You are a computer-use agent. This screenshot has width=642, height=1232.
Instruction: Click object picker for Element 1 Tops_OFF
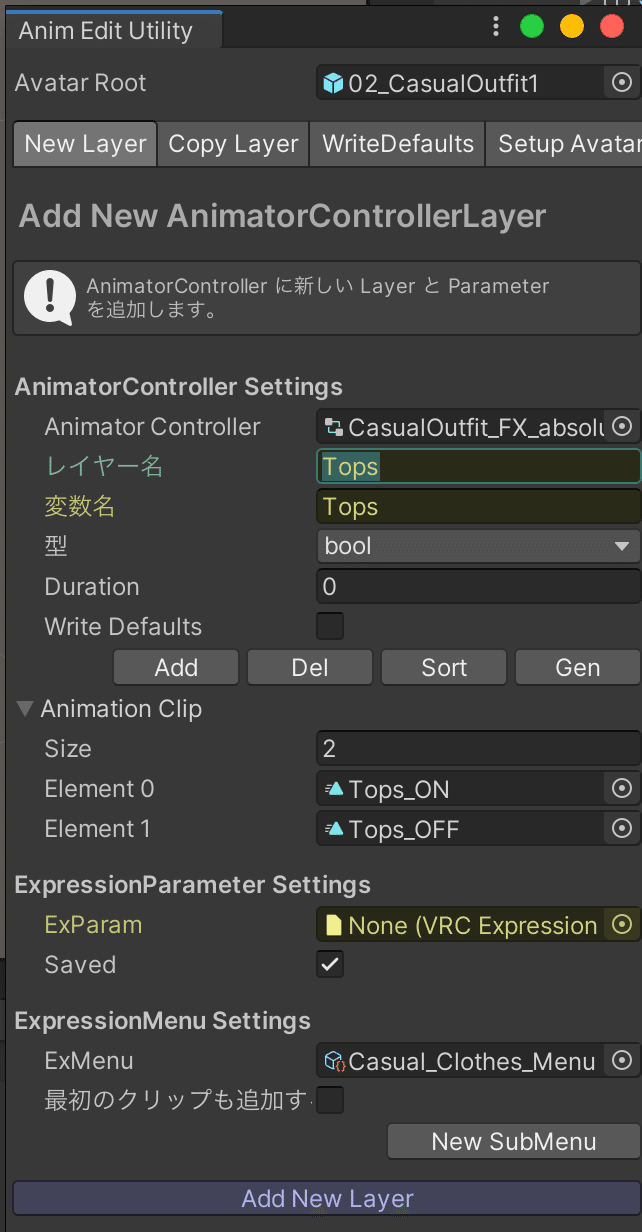coord(622,829)
